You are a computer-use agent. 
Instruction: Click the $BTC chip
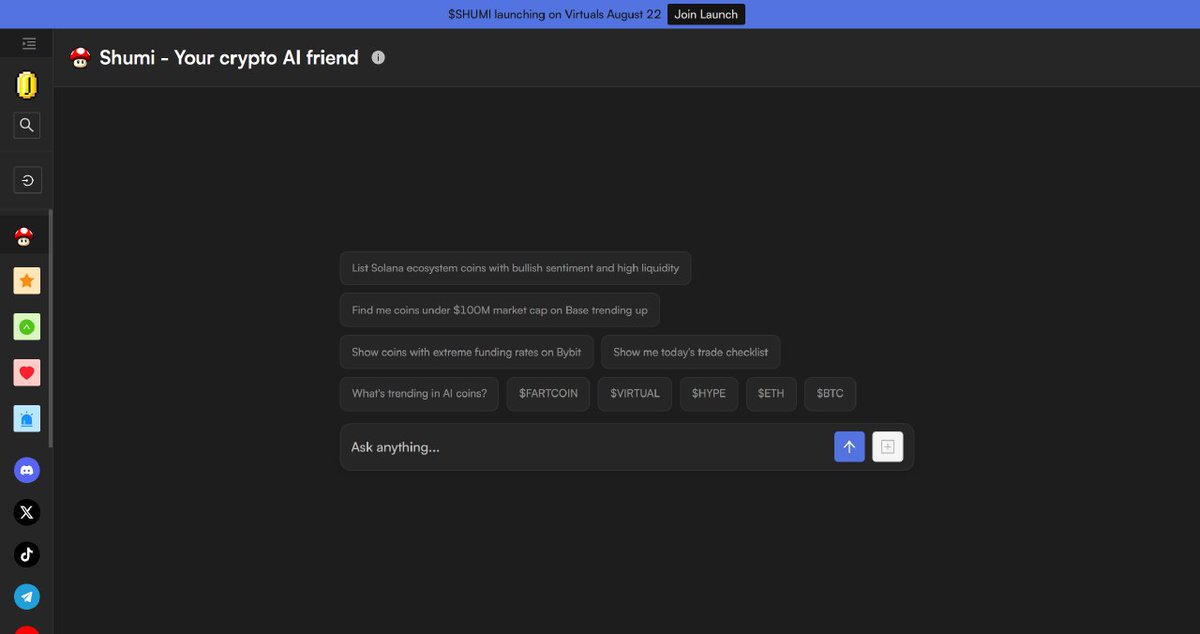click(x=830, y=394)
